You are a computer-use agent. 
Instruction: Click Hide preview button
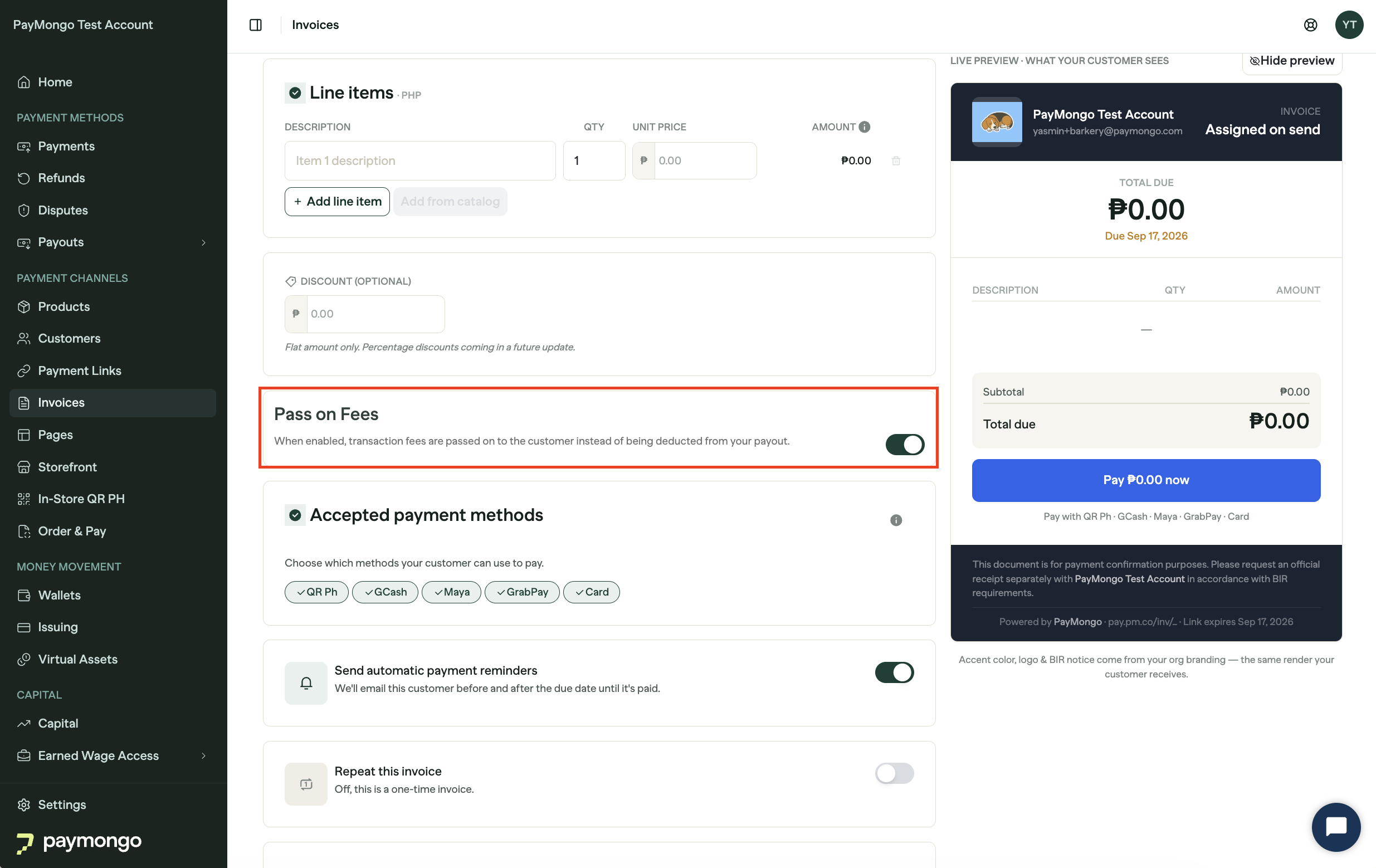(1291, 61)
